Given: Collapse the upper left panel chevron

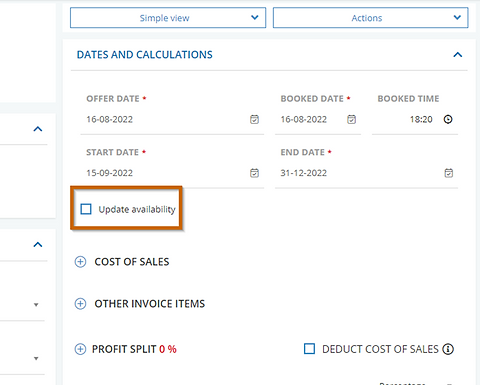Looking at the screenshot, I should click(x=38, y=129).
